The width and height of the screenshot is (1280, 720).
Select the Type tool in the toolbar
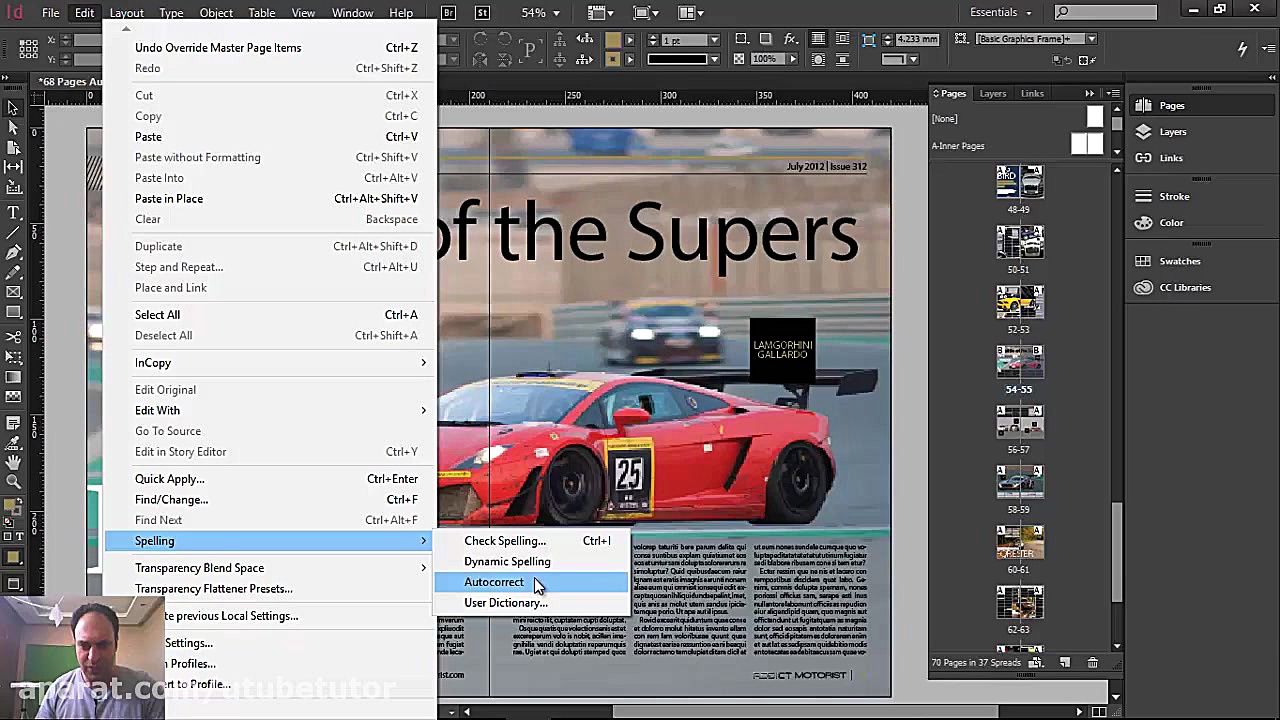(12, 212)
